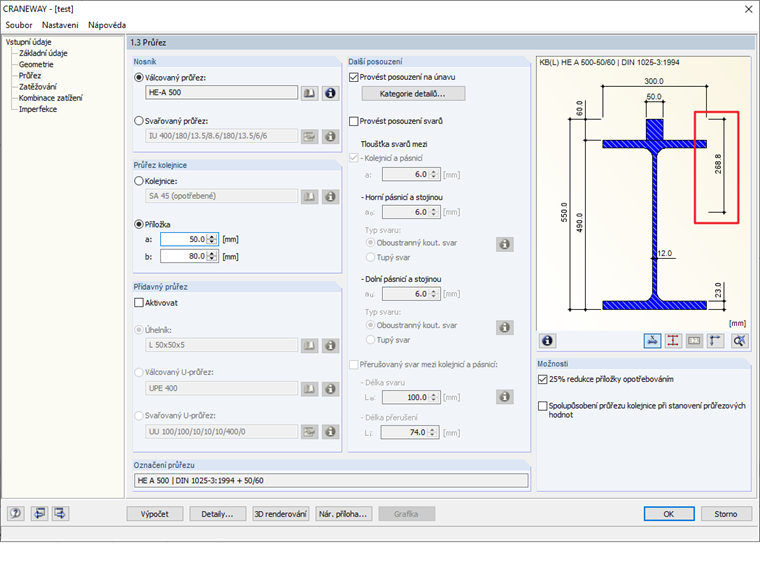Decrease Příložka b value with spinner

212,258
